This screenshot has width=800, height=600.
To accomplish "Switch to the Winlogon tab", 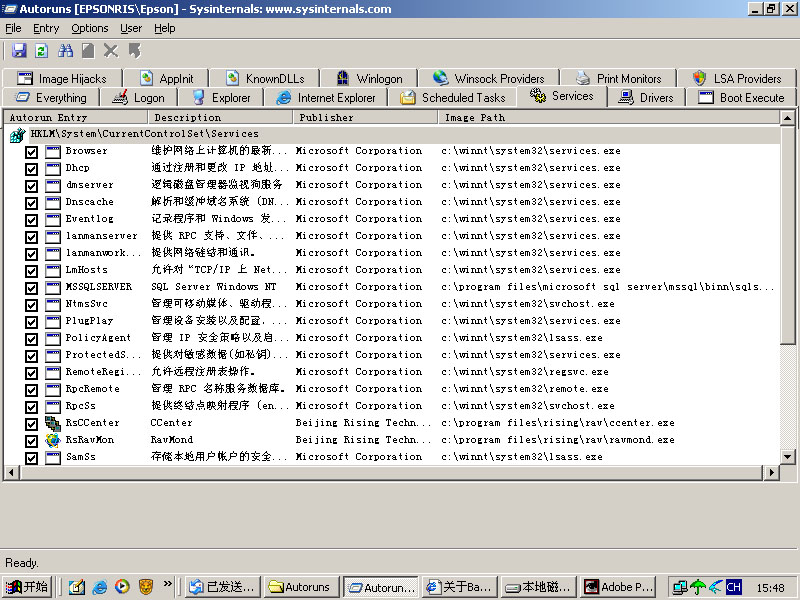I will 369,79.
